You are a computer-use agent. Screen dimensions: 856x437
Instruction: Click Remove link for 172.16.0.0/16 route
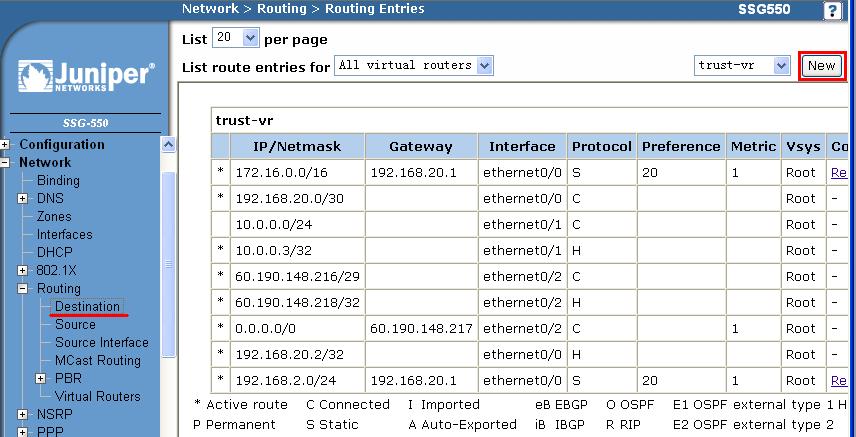[838, 173]
